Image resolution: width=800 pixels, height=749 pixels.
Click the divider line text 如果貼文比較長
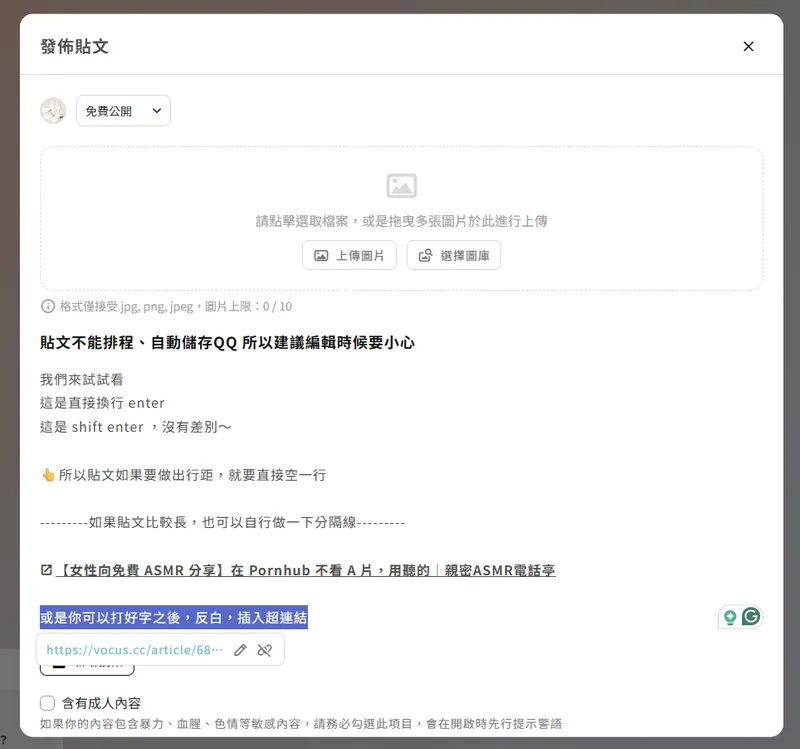(222, 522)
